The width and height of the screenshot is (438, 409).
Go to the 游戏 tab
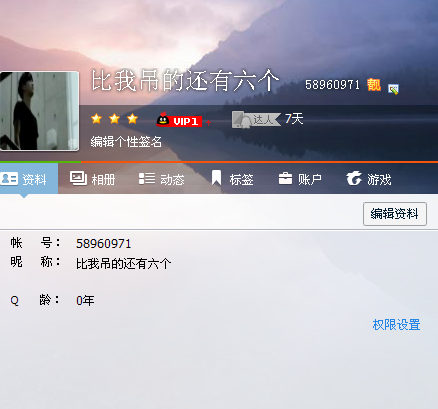(369, 179)
